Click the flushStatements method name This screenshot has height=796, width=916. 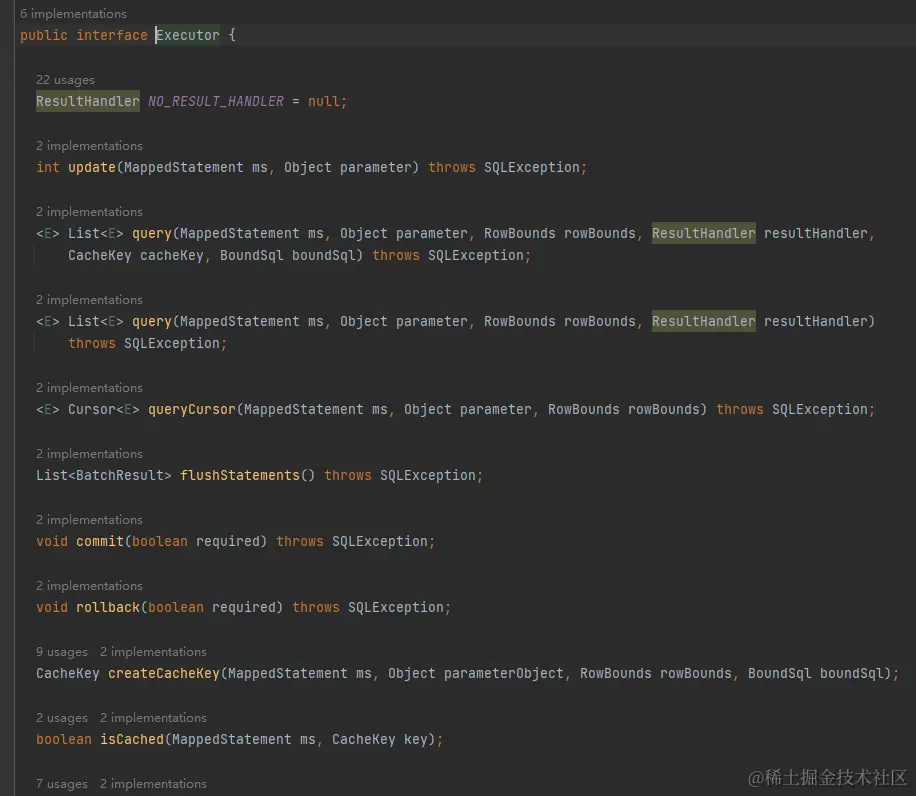click(240, 475)
